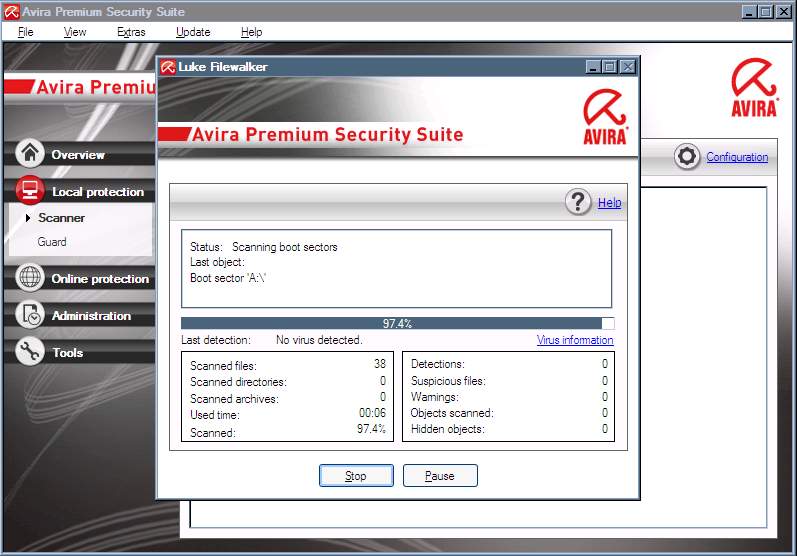The width and height of the screenshot is (797, 556).
Task: Open the Overview home icon
Action: 30,153
